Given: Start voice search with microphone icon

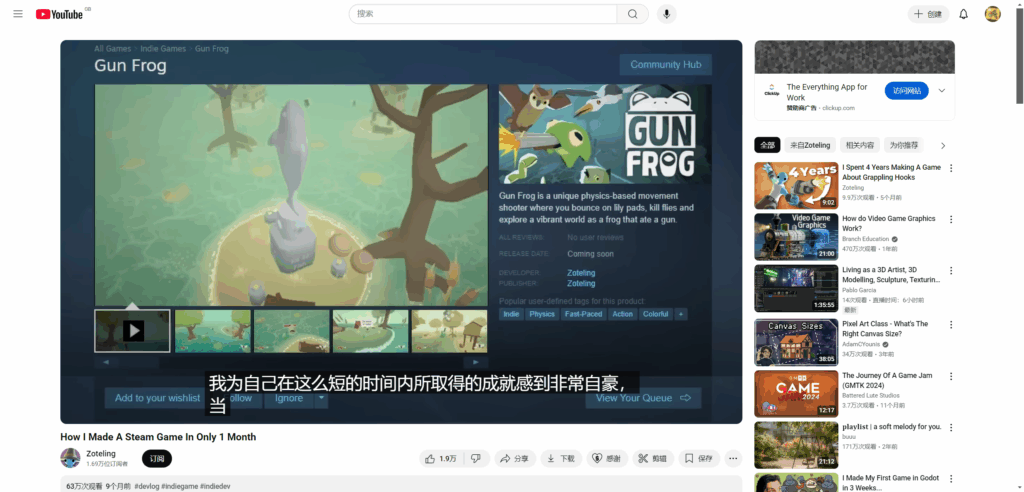Looking at the screenshot, I should pos(666,14).
